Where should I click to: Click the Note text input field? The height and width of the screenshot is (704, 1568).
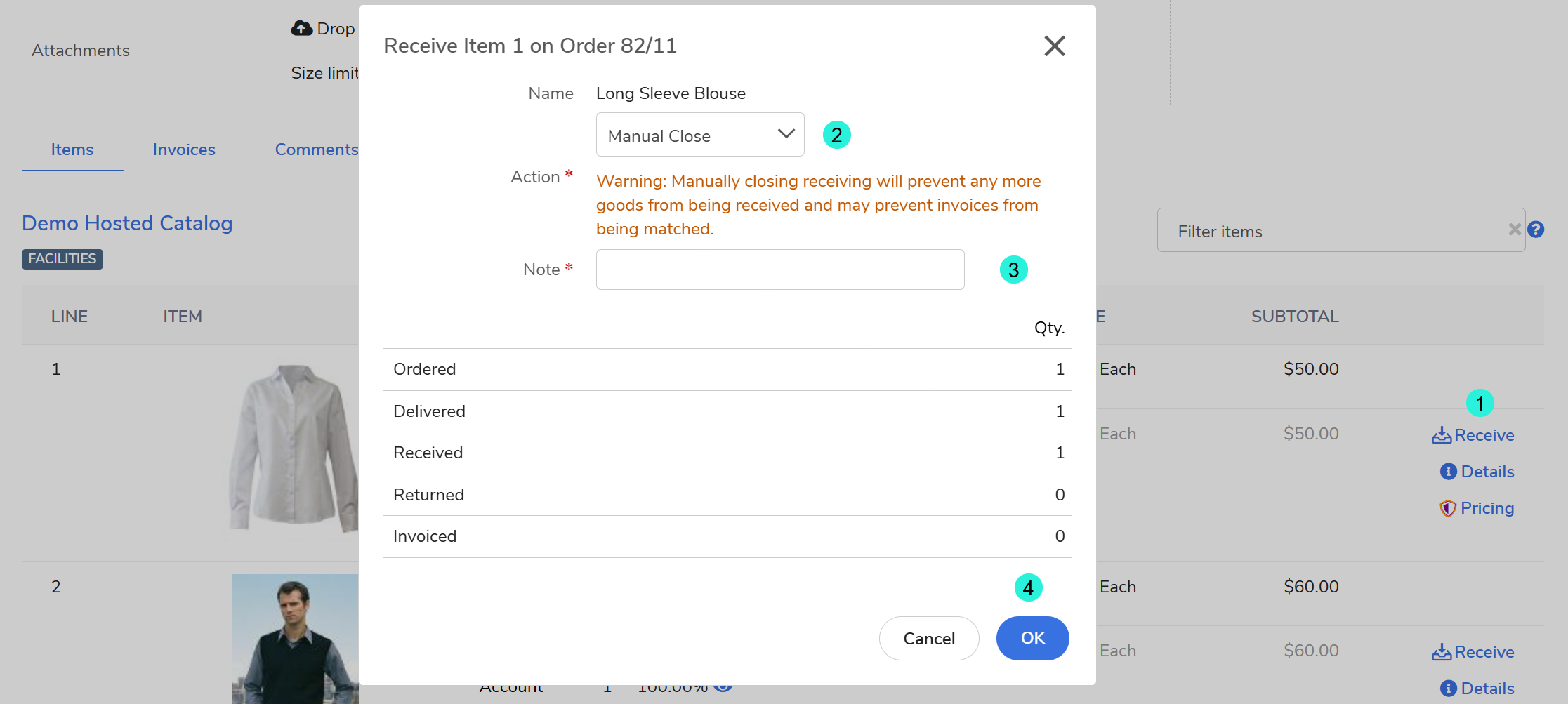coord(779,270)
